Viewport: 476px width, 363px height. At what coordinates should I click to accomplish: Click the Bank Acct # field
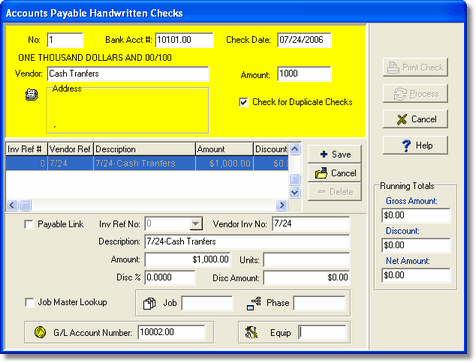point(184,40)
